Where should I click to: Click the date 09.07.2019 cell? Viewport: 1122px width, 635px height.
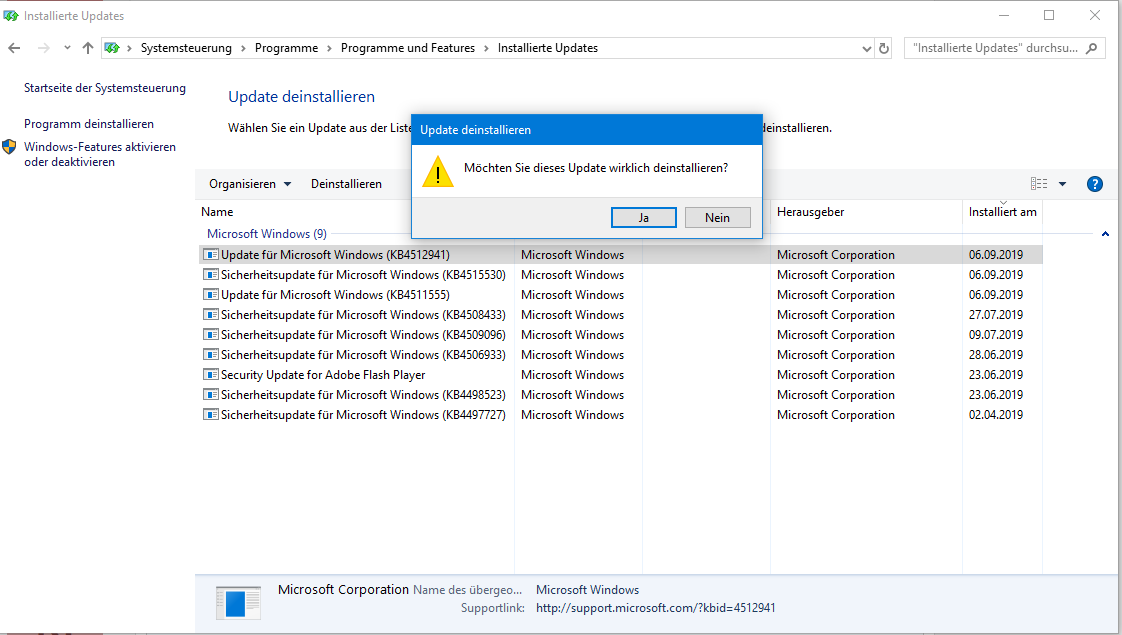(996, 335)
